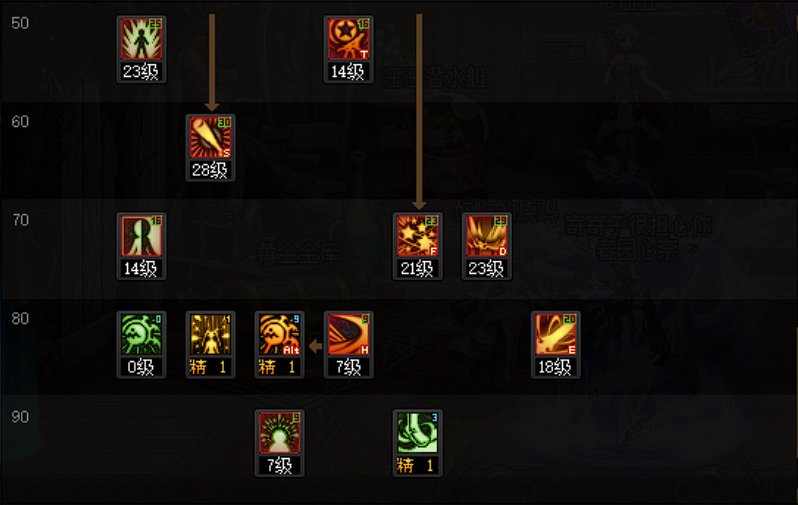This screenshot has width=798, height=505.
Task: Click the 18级 level label under E skill
Action: (555, 367)
